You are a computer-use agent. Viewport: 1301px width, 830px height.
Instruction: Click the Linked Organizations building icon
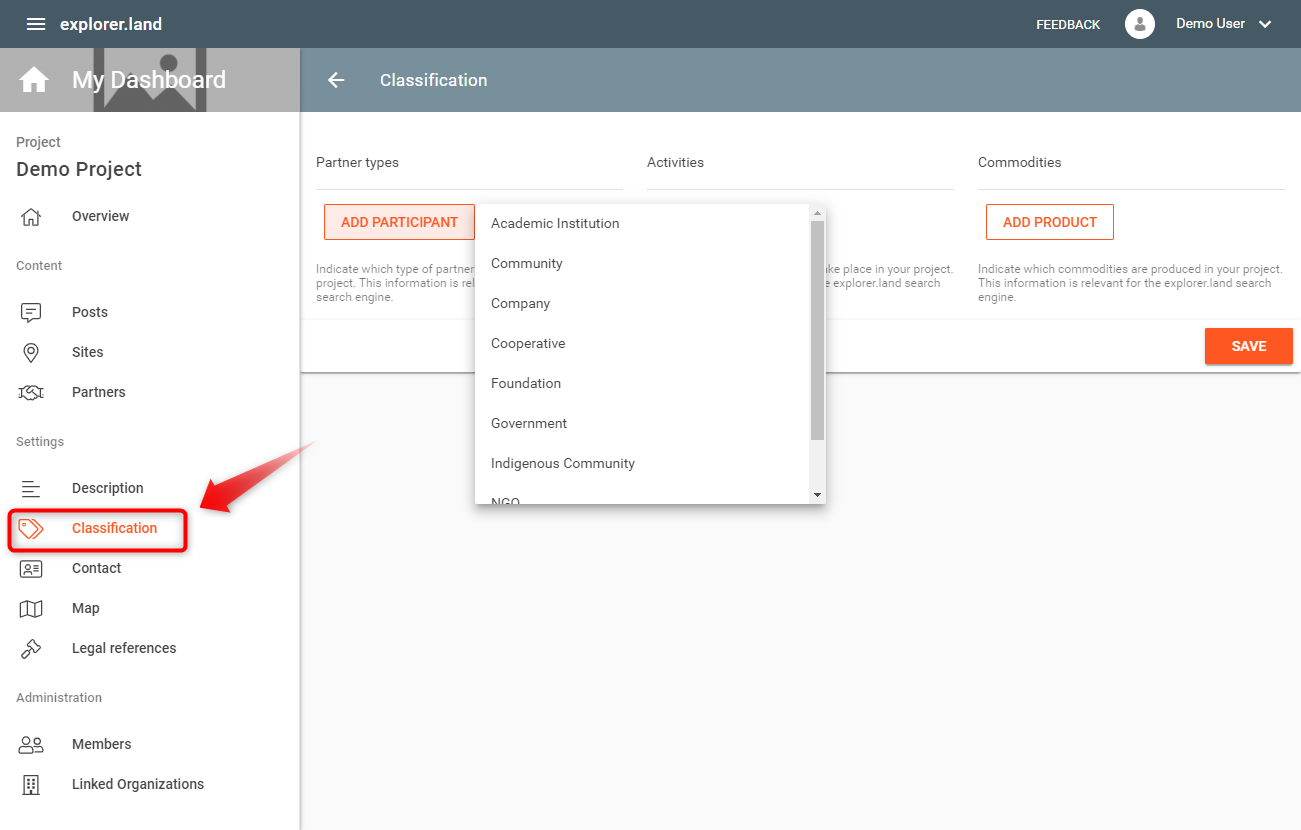tap(31, 784)
